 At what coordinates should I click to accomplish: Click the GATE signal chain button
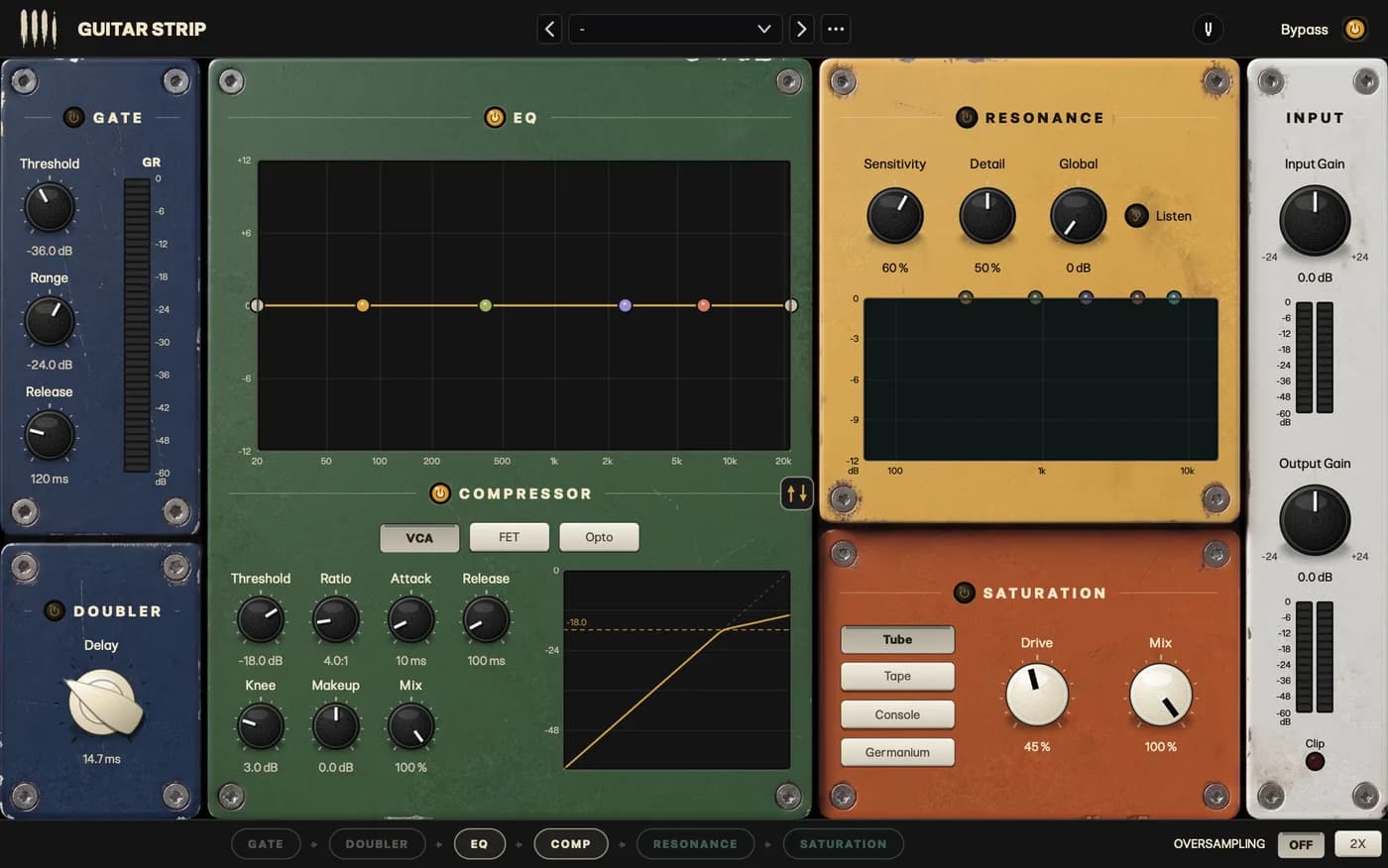266,844
